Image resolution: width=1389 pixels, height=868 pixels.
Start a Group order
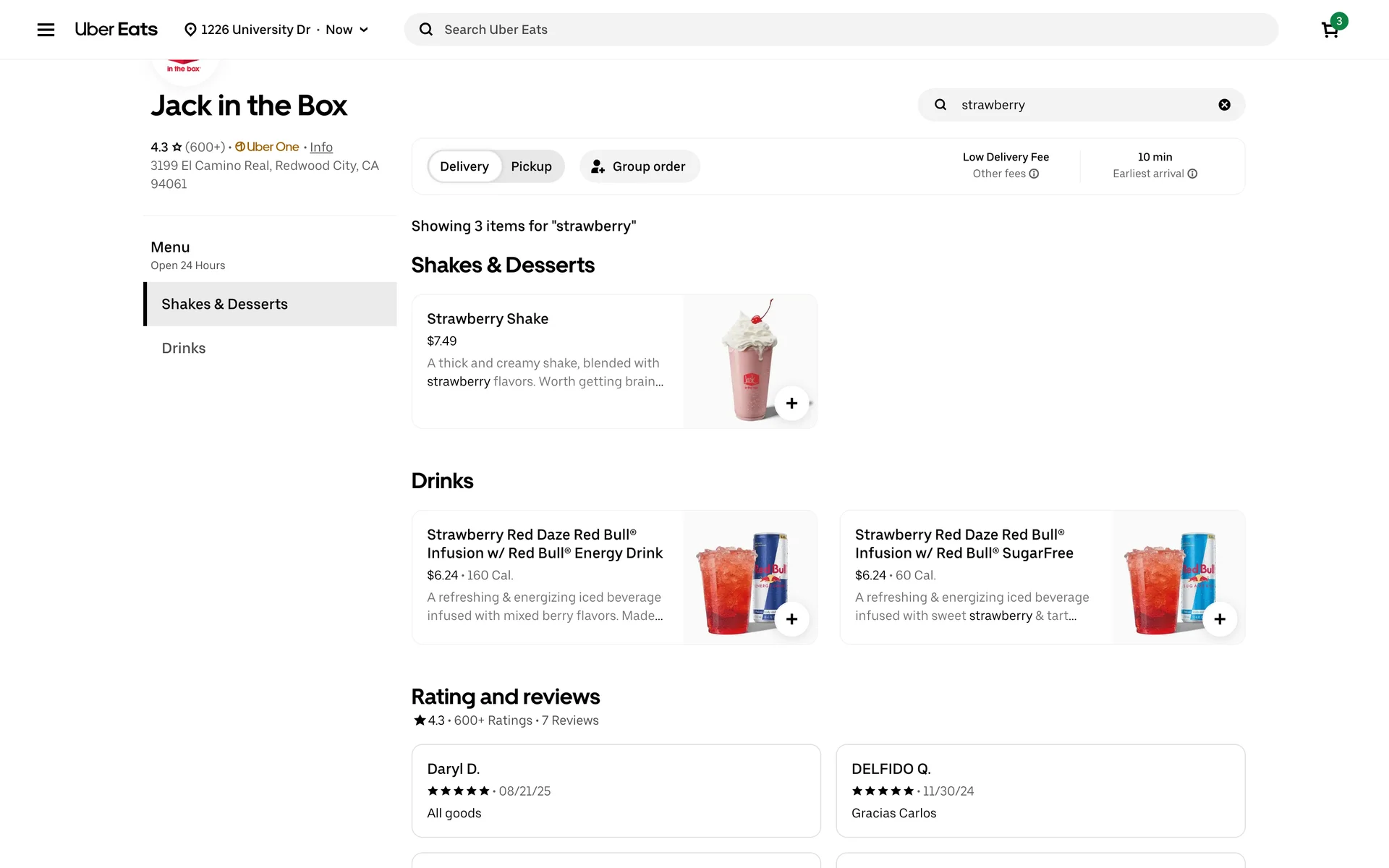click(x=639, y=166)
